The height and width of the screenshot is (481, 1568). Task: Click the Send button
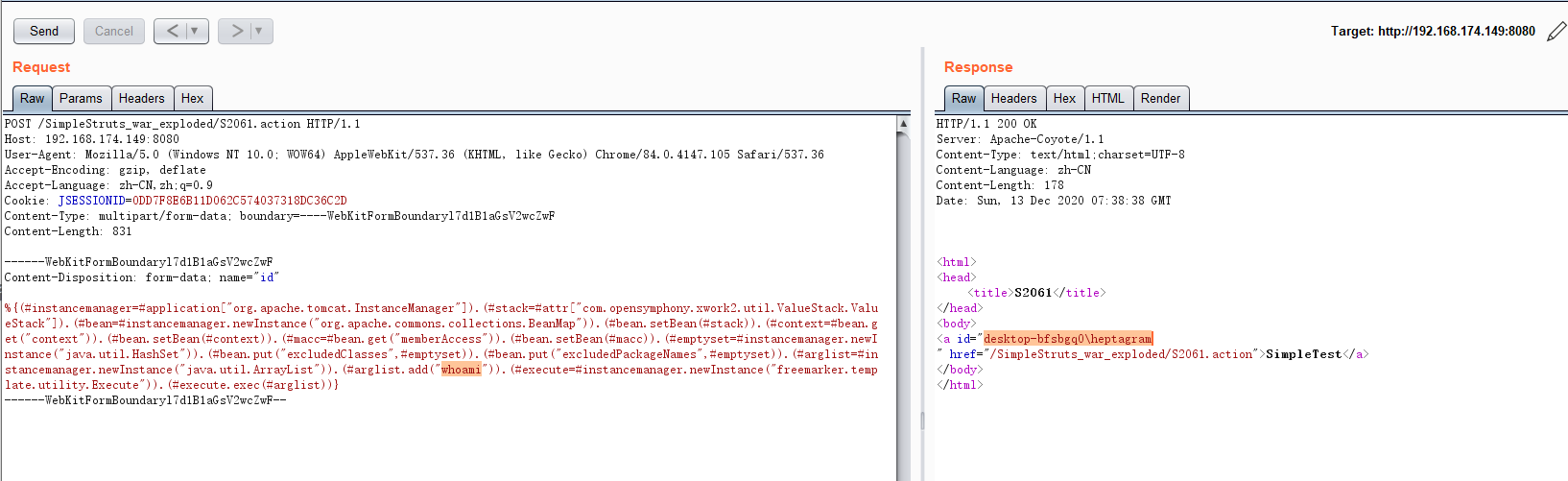(44, 31)
